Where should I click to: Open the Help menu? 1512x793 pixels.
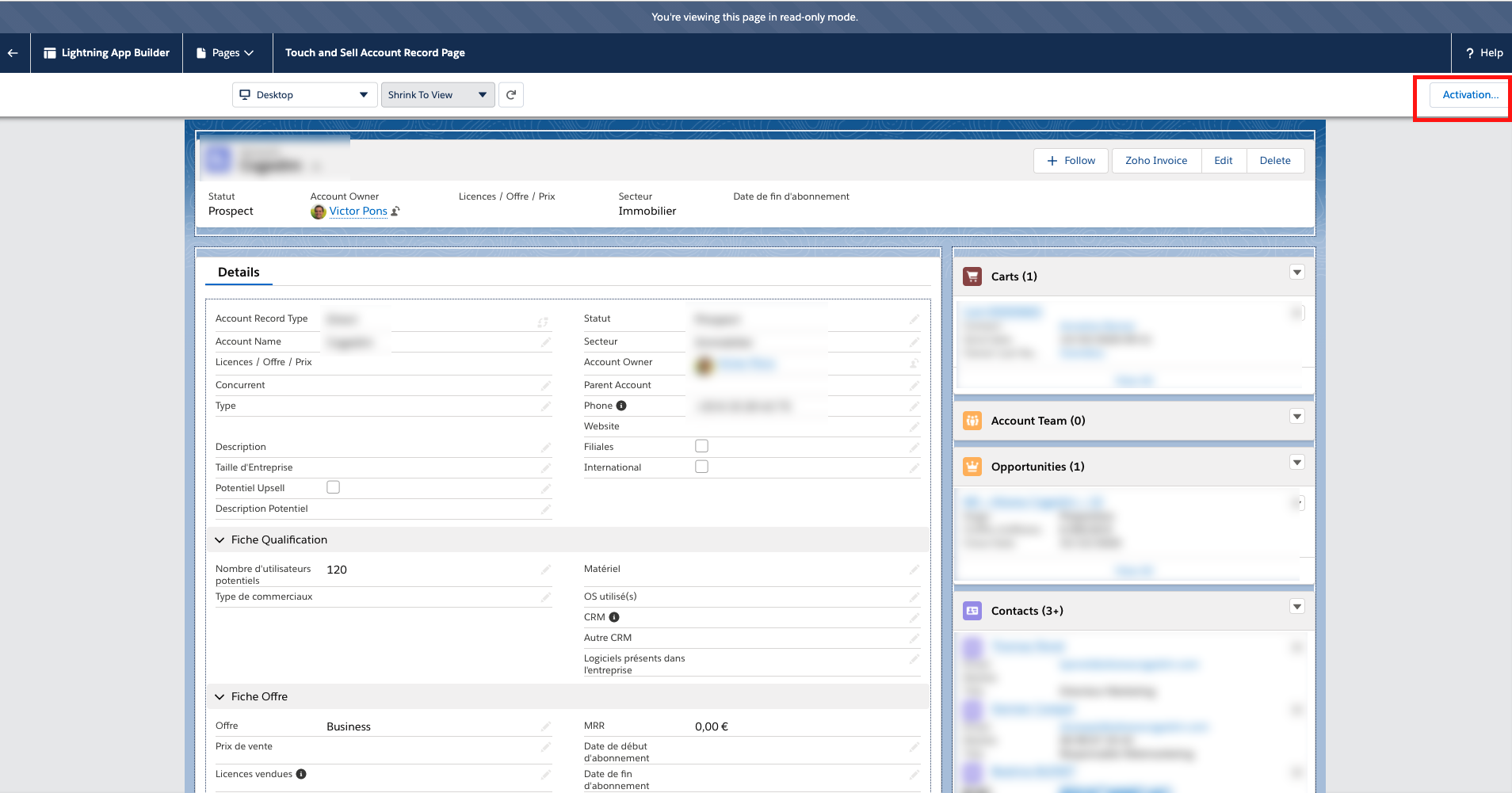[1483, 53]
